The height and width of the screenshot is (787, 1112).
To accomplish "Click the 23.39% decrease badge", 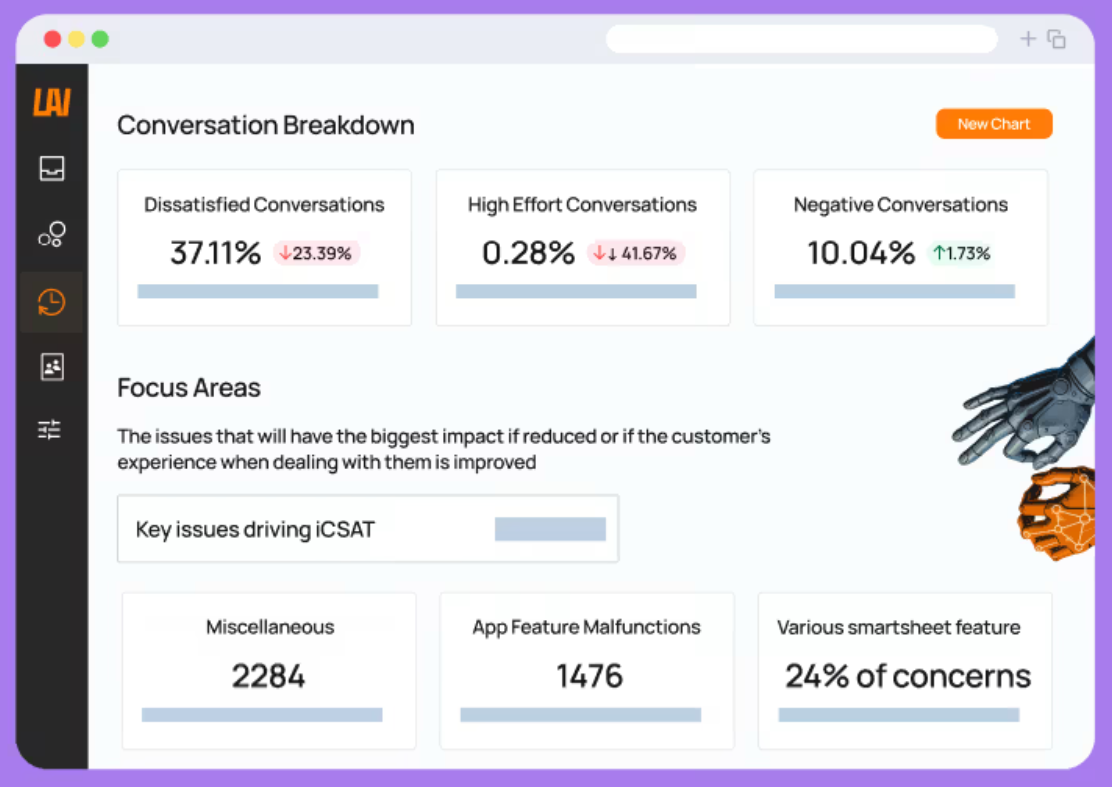I will tap(316, 253).
